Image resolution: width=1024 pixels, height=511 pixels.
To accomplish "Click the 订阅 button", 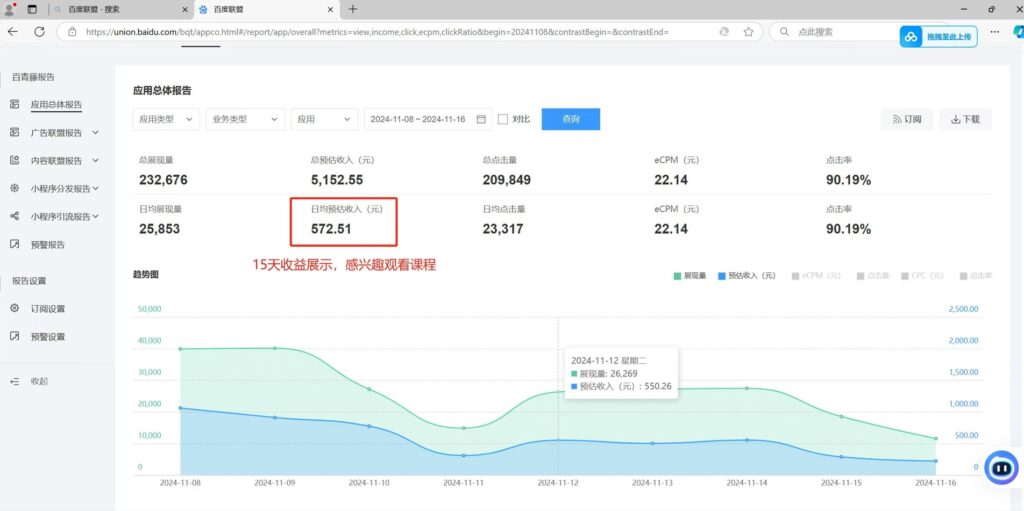I will tap(907, 119).
